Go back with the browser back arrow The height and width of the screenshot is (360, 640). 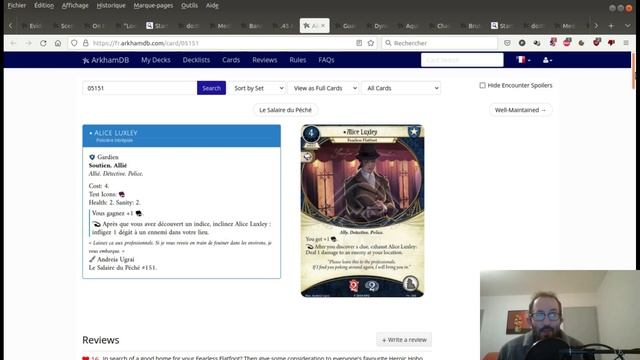pyautogui.click(x=13, y=43)
